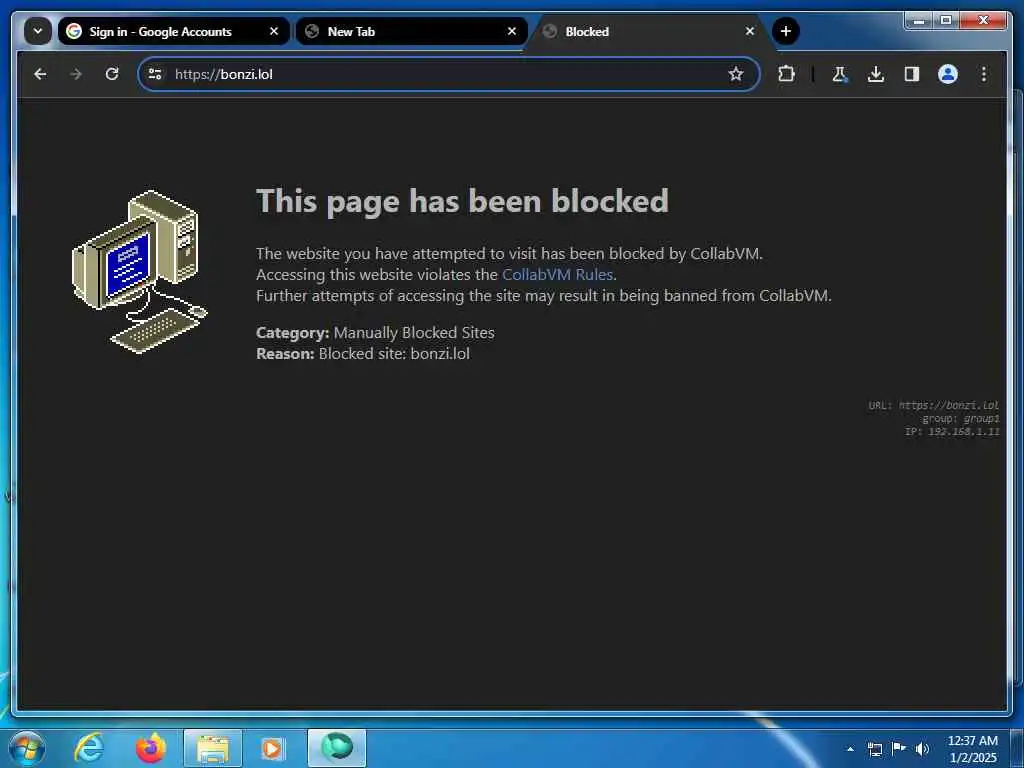Expand the tab search dropdown
The image size is (1024, 768).
38,31
